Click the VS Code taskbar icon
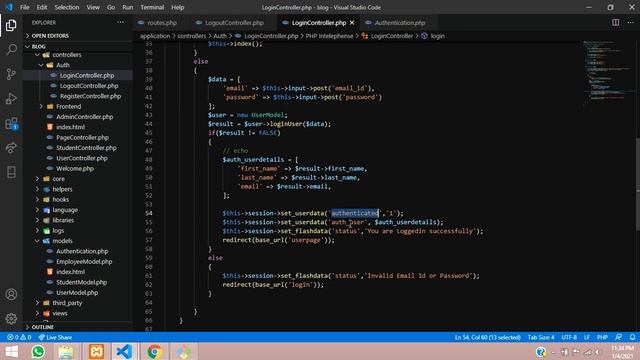 (124, 351)
